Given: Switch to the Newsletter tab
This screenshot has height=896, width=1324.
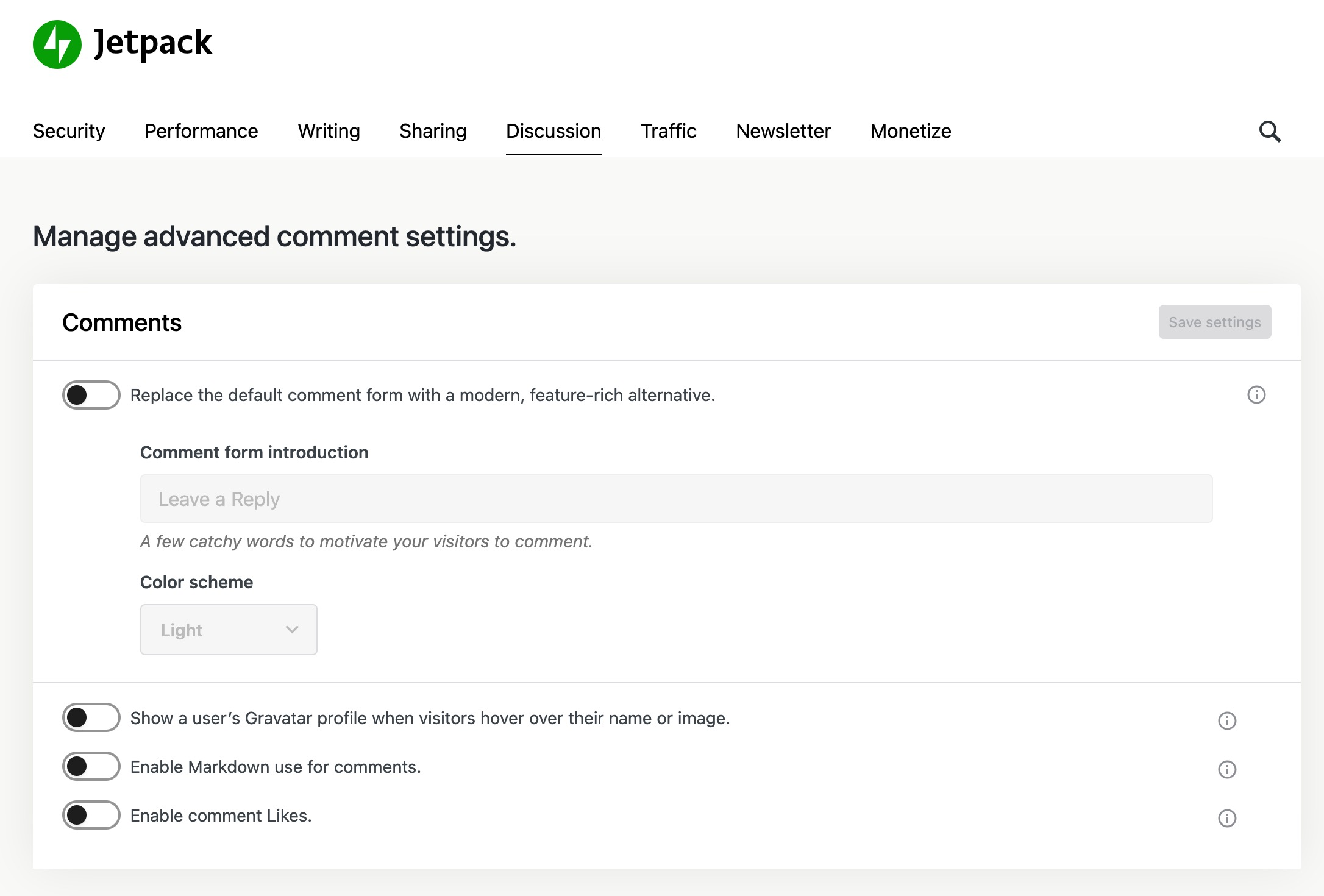Looking at the screenshot, I should click(x=783, y=131).
